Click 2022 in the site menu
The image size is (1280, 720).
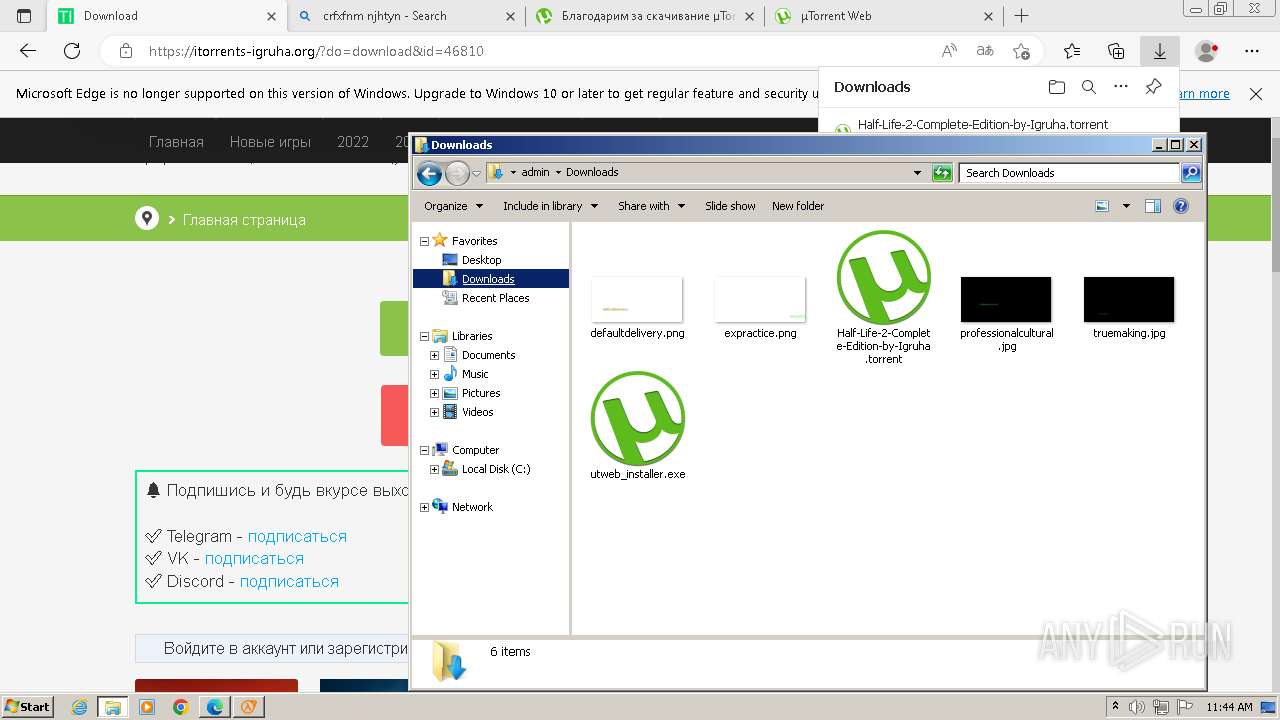[x=353, y=142]
